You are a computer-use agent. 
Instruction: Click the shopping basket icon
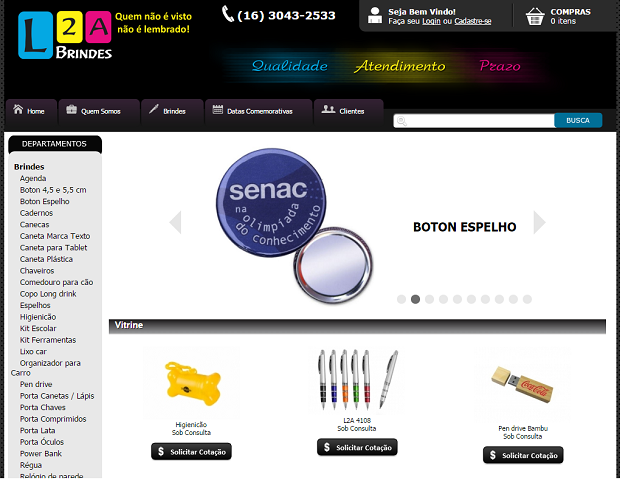[x=535, y=17]
